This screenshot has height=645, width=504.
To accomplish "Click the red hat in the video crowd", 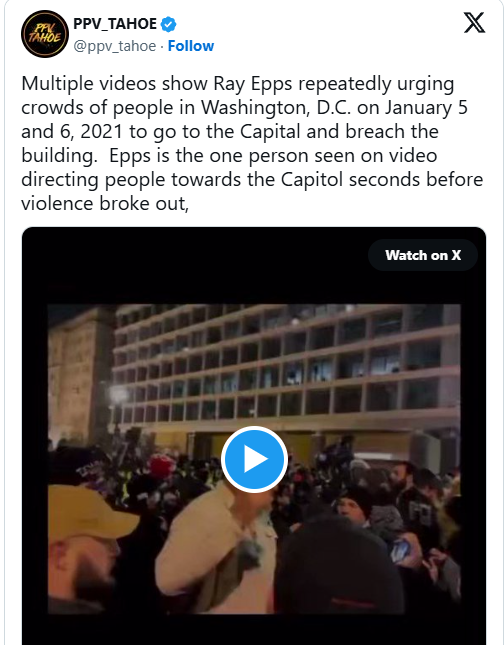I will [161, 466].
